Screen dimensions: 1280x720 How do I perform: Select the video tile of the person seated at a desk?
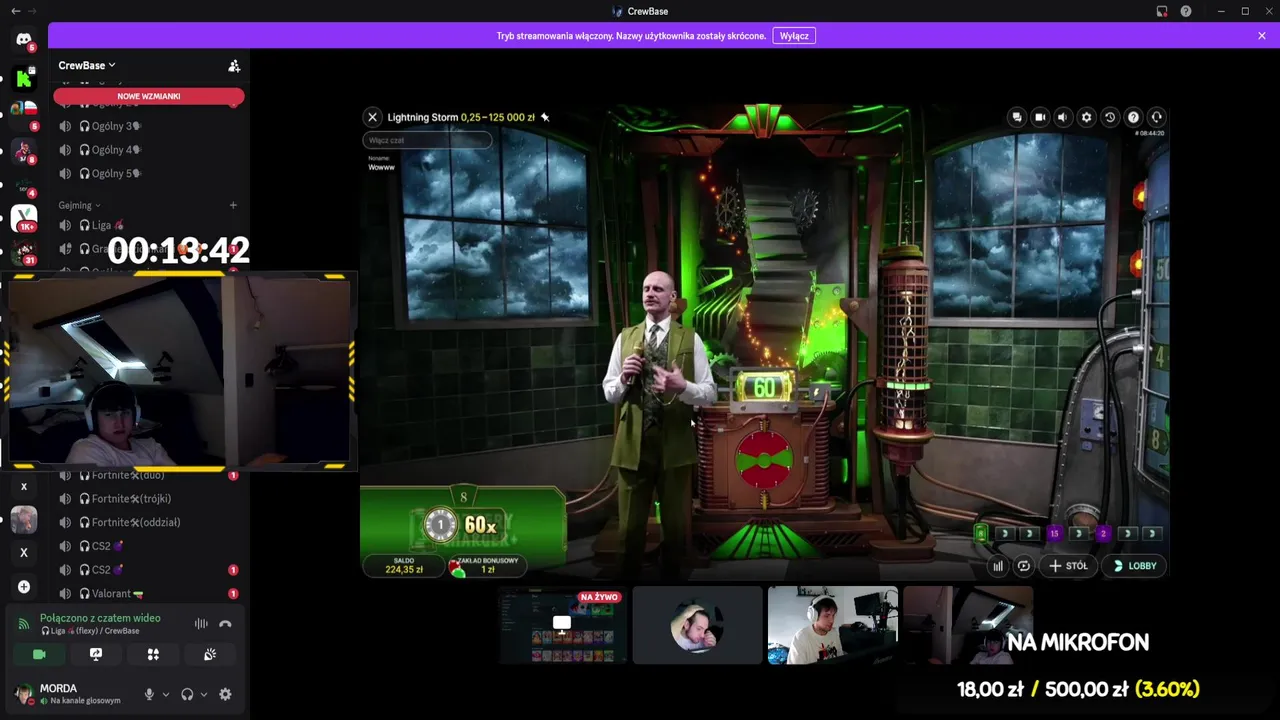click(x=832, y=625)
